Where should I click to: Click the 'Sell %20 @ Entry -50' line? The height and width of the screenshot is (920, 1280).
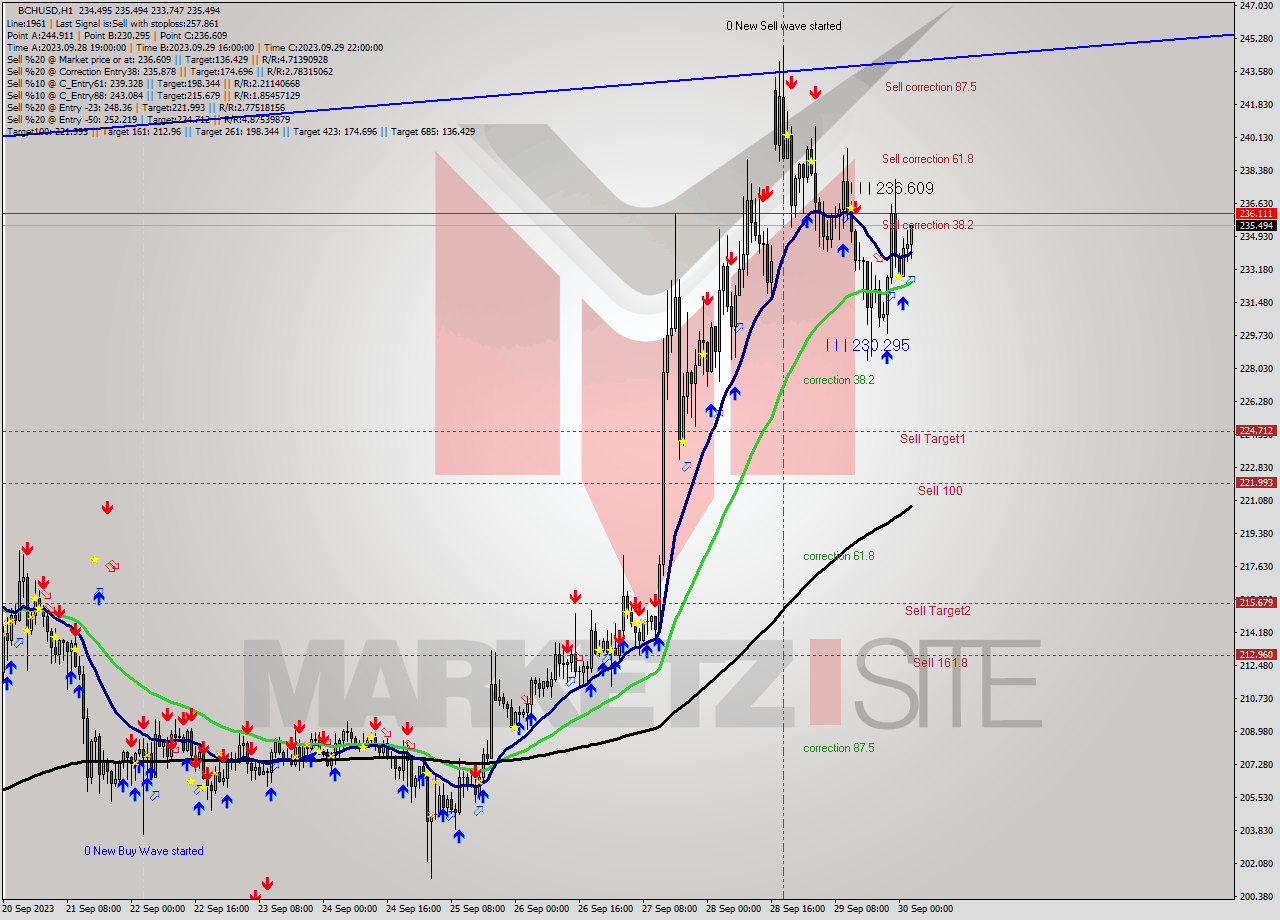(x=148, y=119)
